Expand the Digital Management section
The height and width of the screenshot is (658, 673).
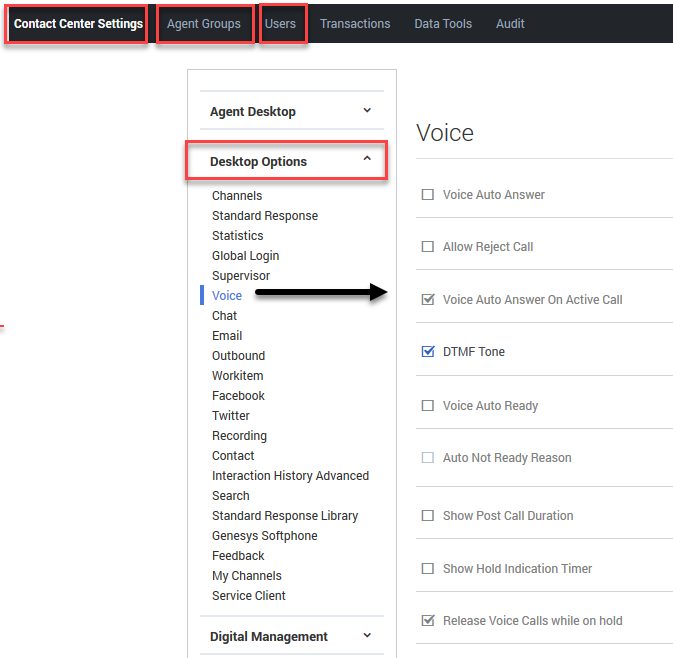pos(367,636)
